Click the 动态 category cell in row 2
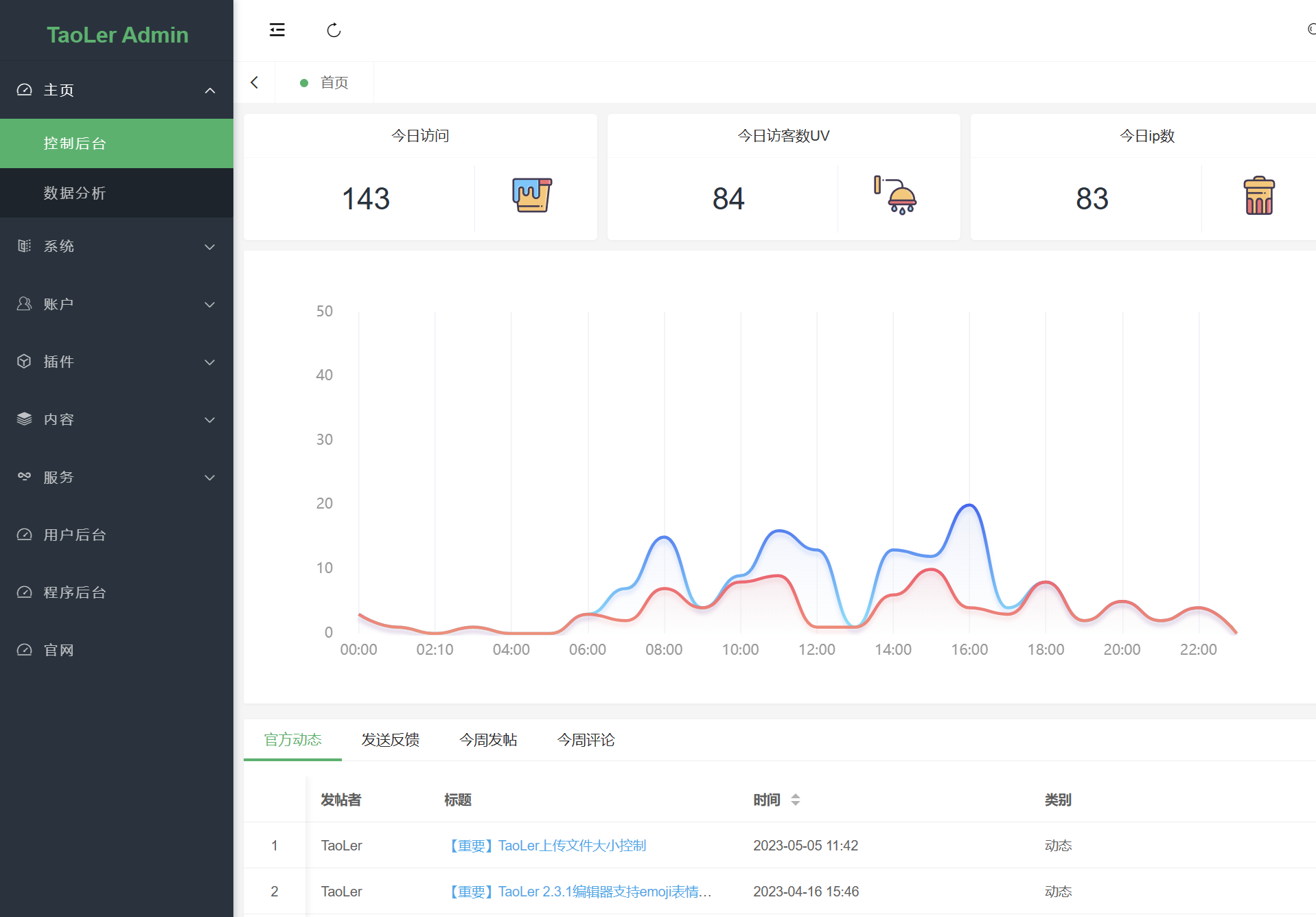The height and width of the screenshot is (917, 1316). tap(1058, 892)
